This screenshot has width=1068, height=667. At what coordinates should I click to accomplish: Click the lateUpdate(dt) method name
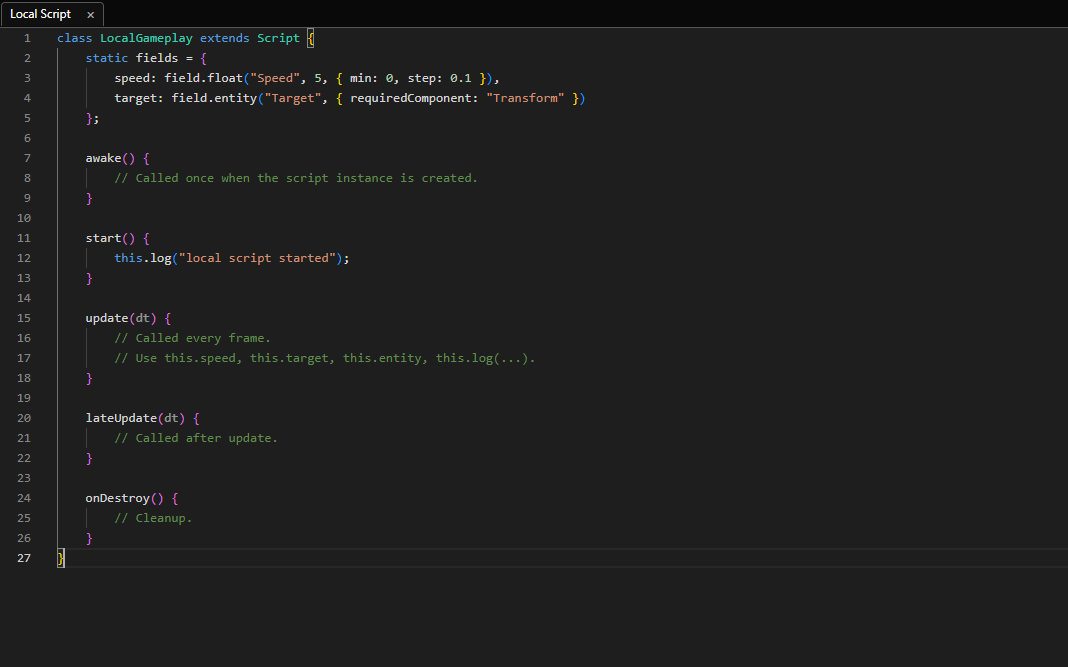121,418
